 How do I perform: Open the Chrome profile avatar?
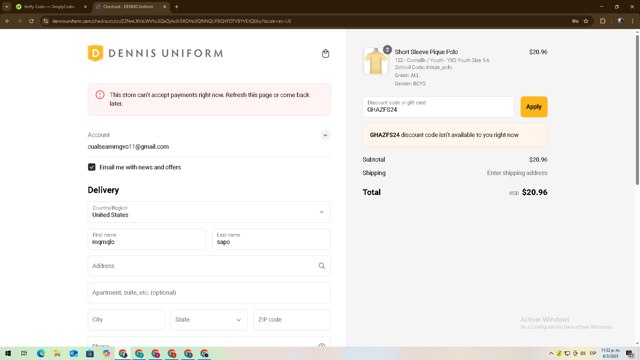pyautogui.click(x=620, y=21)
